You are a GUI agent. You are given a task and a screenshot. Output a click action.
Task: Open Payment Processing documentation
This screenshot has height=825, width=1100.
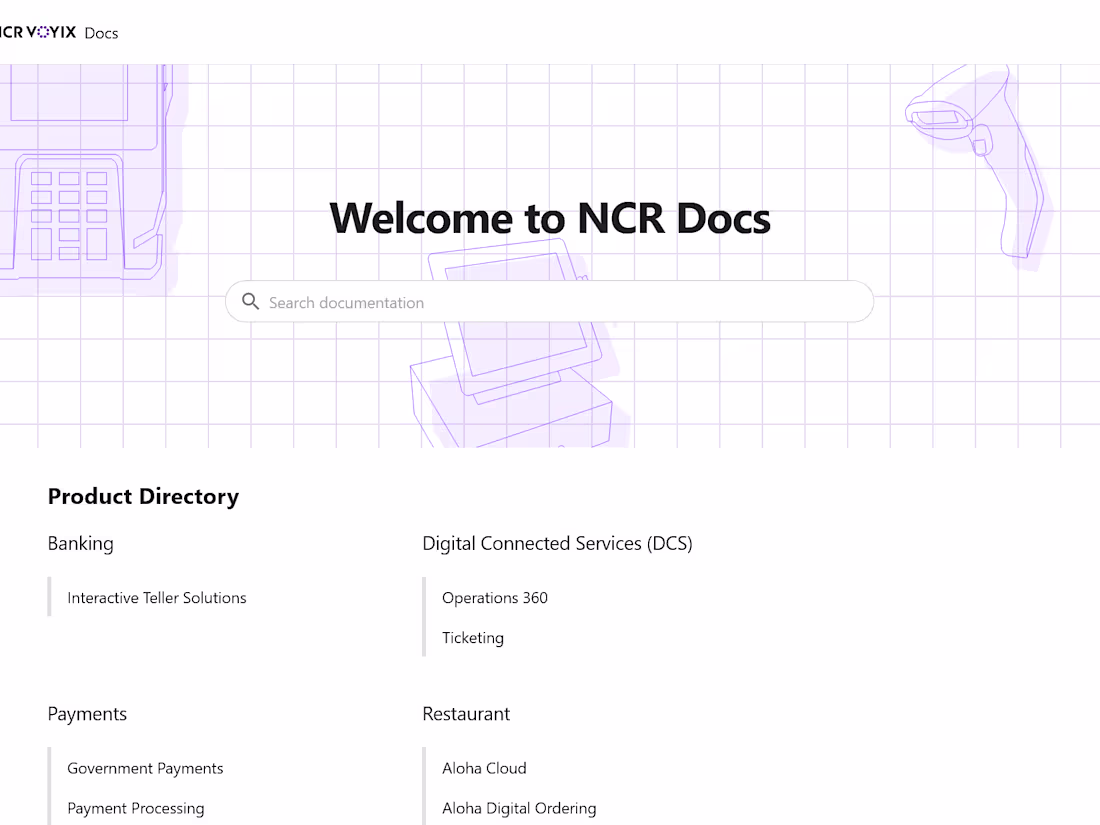click(135, 808)
